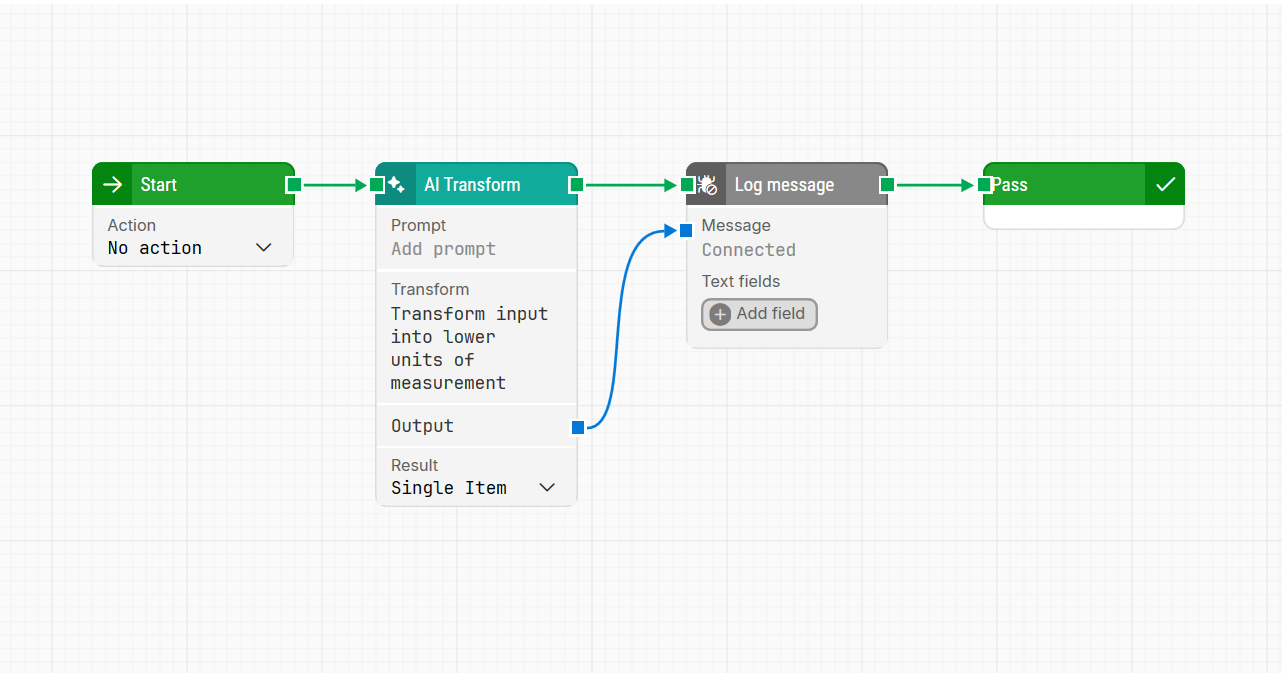
Task: Click the plus icon in Add field
Action: point(720,314)
